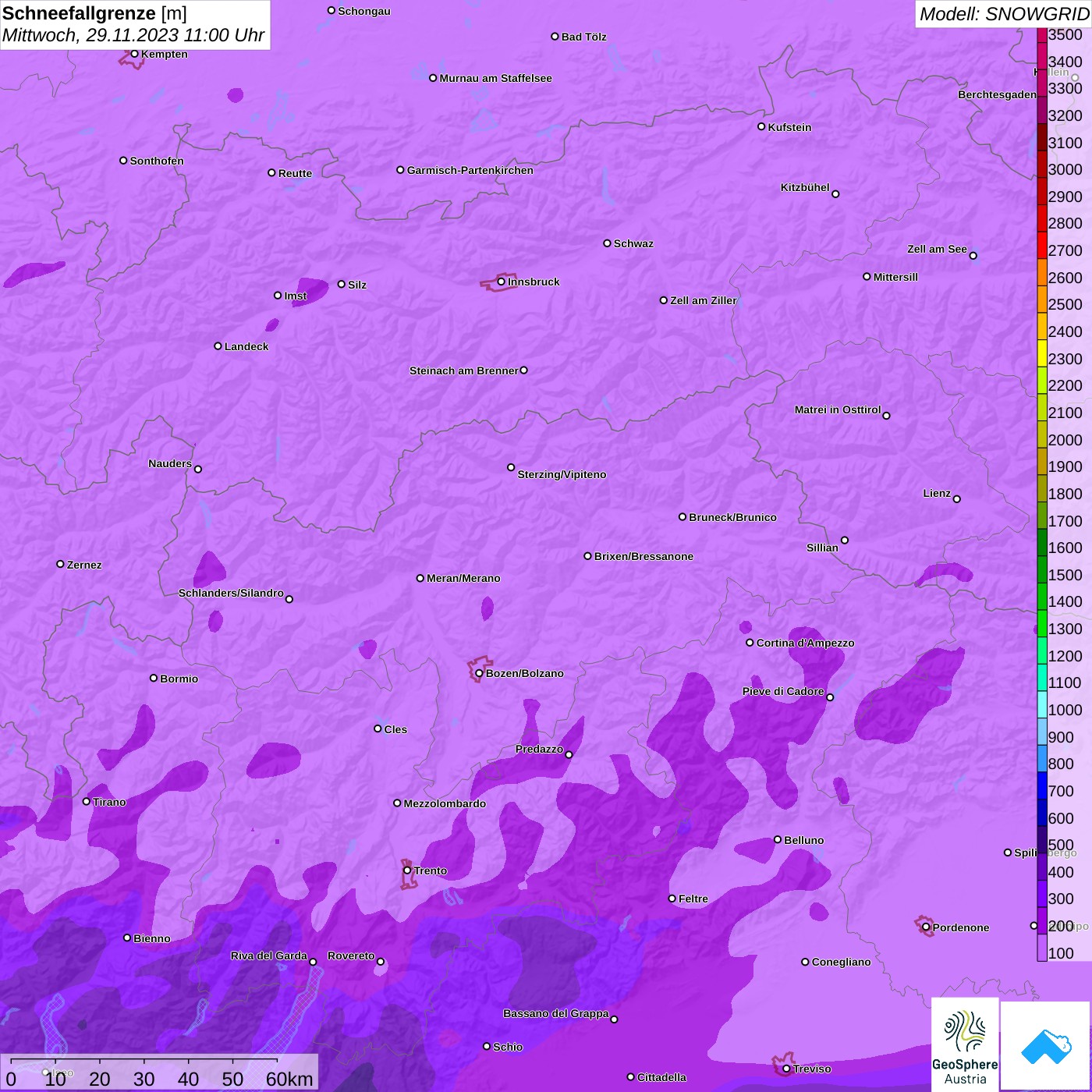Click the Riva del Garda label
This screenshot has height=1092, width=1092.
pos(269,955)
